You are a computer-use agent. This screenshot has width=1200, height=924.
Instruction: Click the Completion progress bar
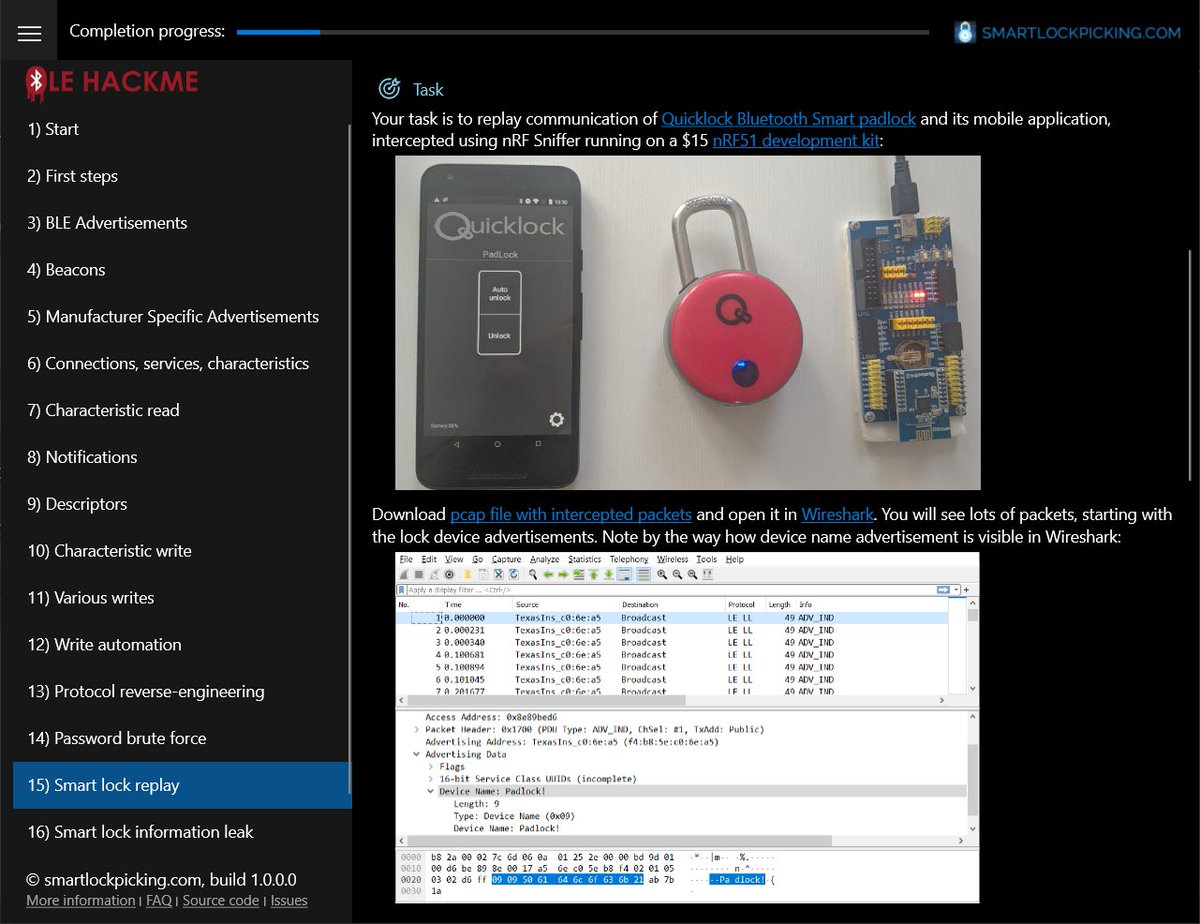(x=583, y=32)
